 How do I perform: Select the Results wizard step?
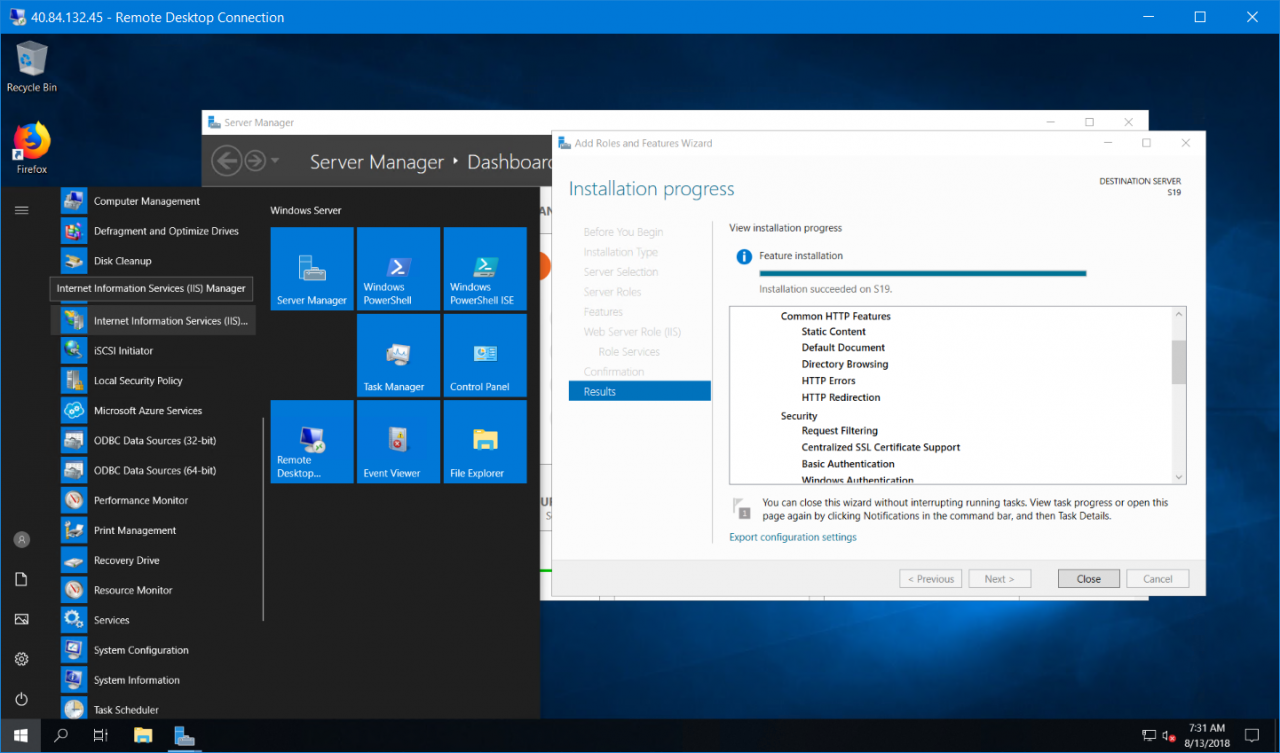(640, 392)
